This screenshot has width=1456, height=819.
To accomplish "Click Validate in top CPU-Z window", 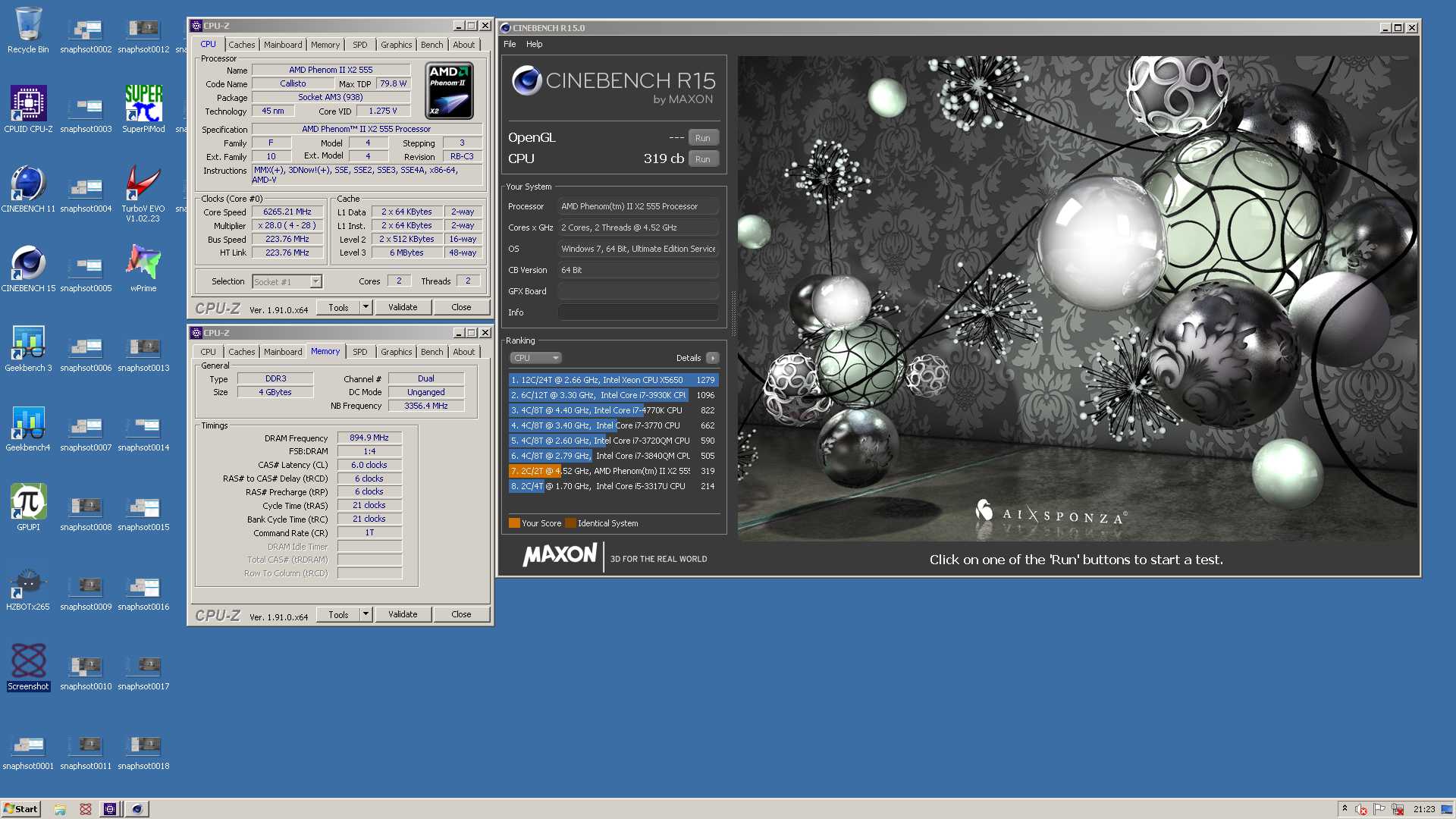I will [x=403, y=307].
